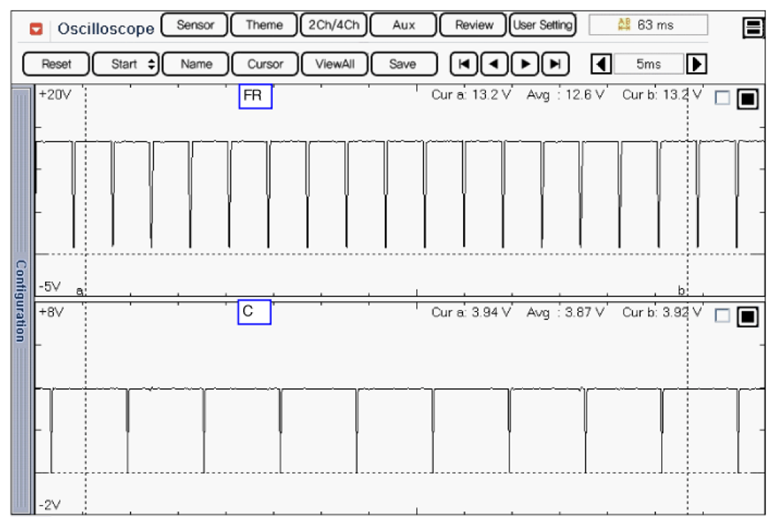Click the FR 'Cur a: 13.2 V' readout

[471, 95]
